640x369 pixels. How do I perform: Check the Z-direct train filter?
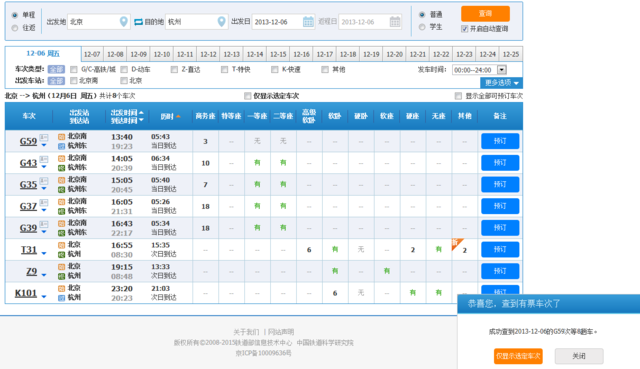click(x=174, y=69)
